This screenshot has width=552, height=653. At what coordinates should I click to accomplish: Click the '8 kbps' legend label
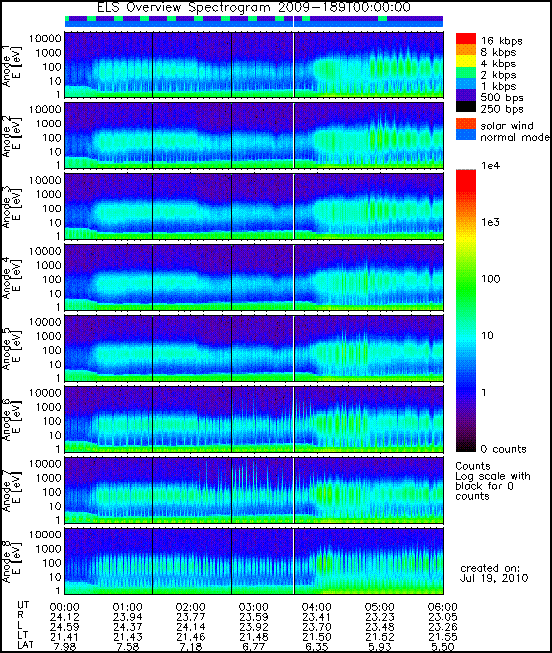point(498,52)
